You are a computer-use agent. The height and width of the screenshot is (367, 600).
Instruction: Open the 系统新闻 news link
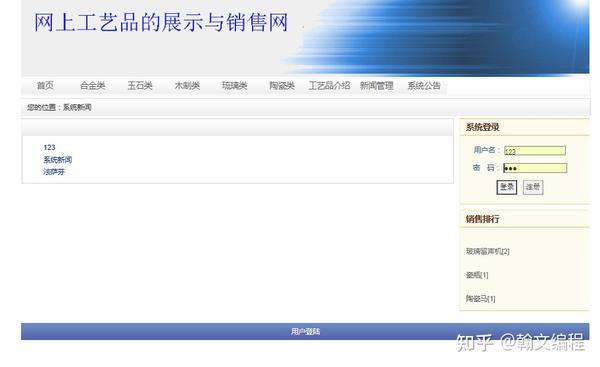tap(58, 160)
